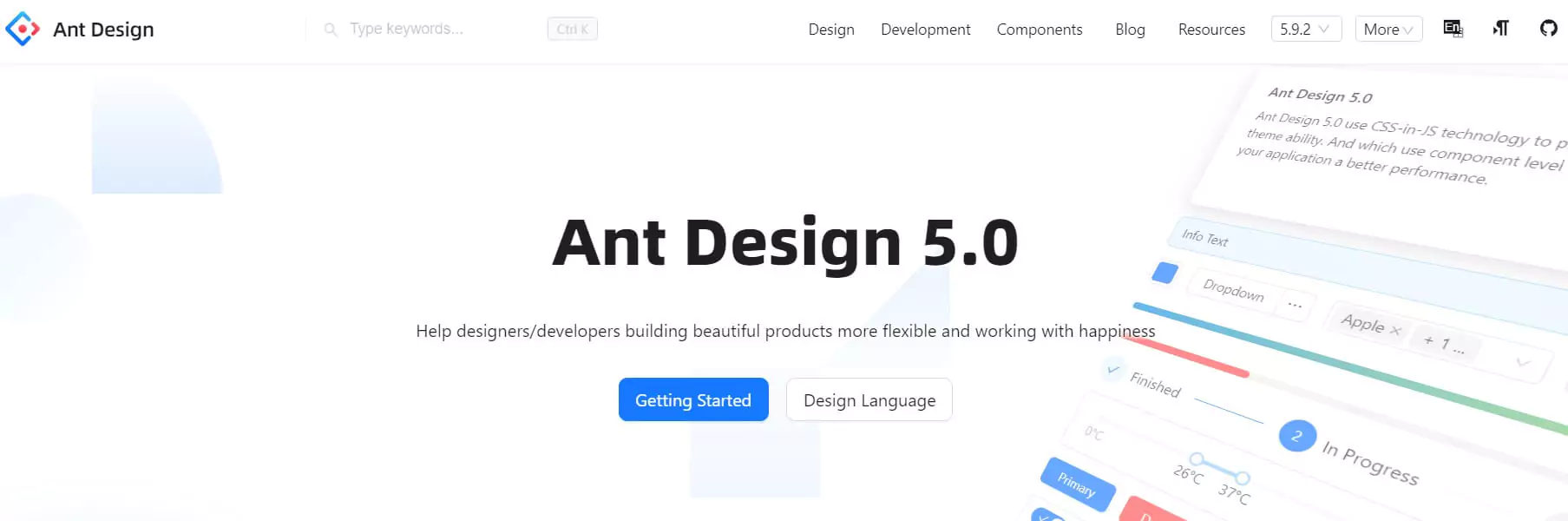Click the Getting Started button
Image resolution: width=1568 pixels, height=521 pixels.
[693, 399]
